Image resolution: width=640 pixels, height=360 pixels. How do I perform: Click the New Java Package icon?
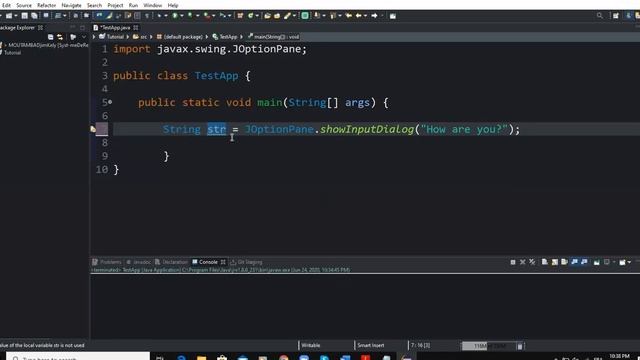pyautogui.click(x=240, y=16)
